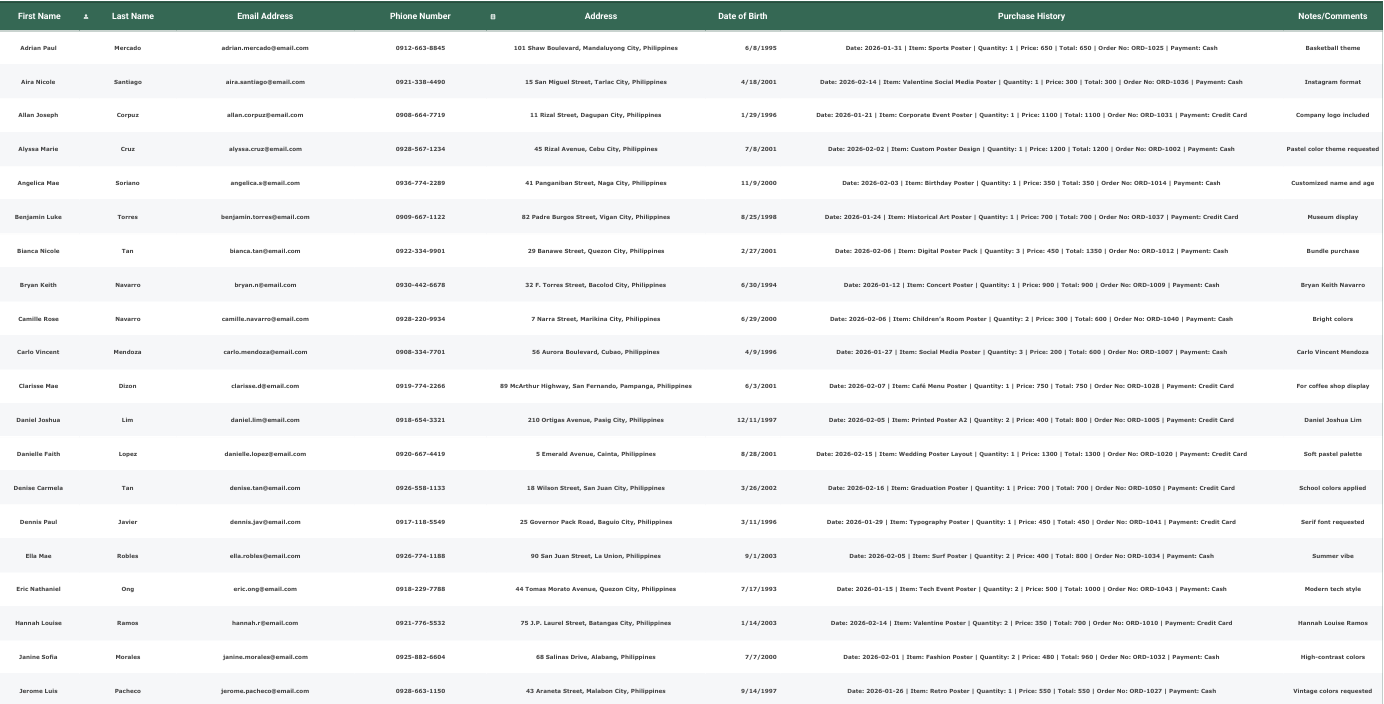Select the cell 'Danielle Faith'
The height and width of the screenshot is (704, 1384).
pyautogui.click(x=39, y=454)
